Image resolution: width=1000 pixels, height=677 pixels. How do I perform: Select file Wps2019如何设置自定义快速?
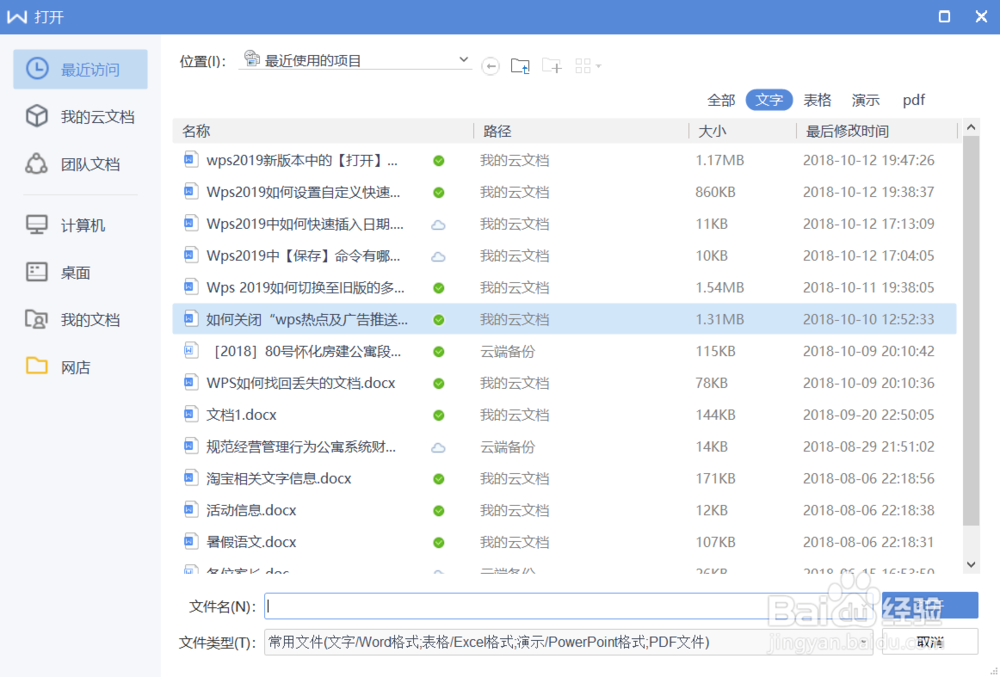tap(564, 192)
